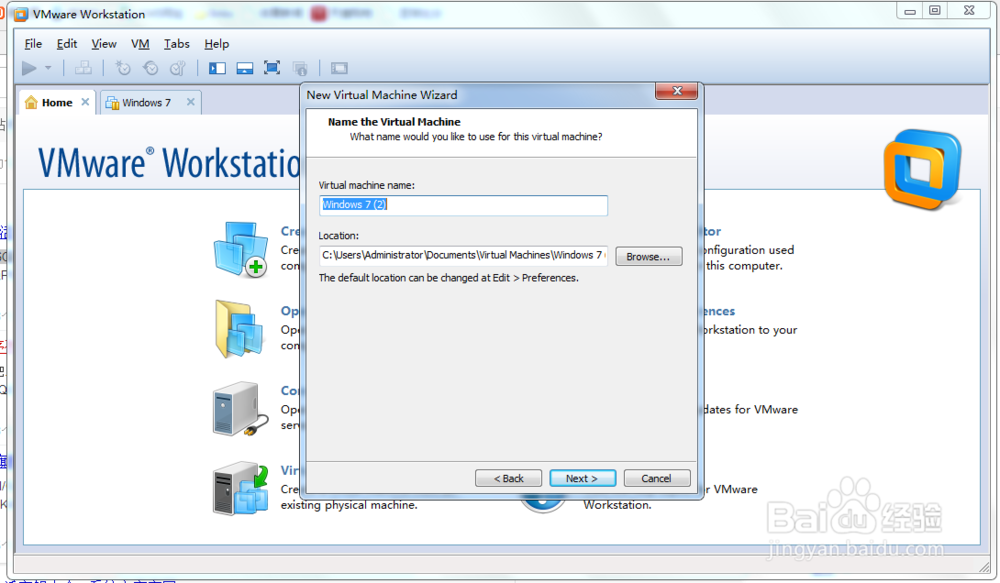Image resolution: width=1000 pixels, height=583 pixels.
Task: Take a snapshot of the virtual machine
Action: 122,68
